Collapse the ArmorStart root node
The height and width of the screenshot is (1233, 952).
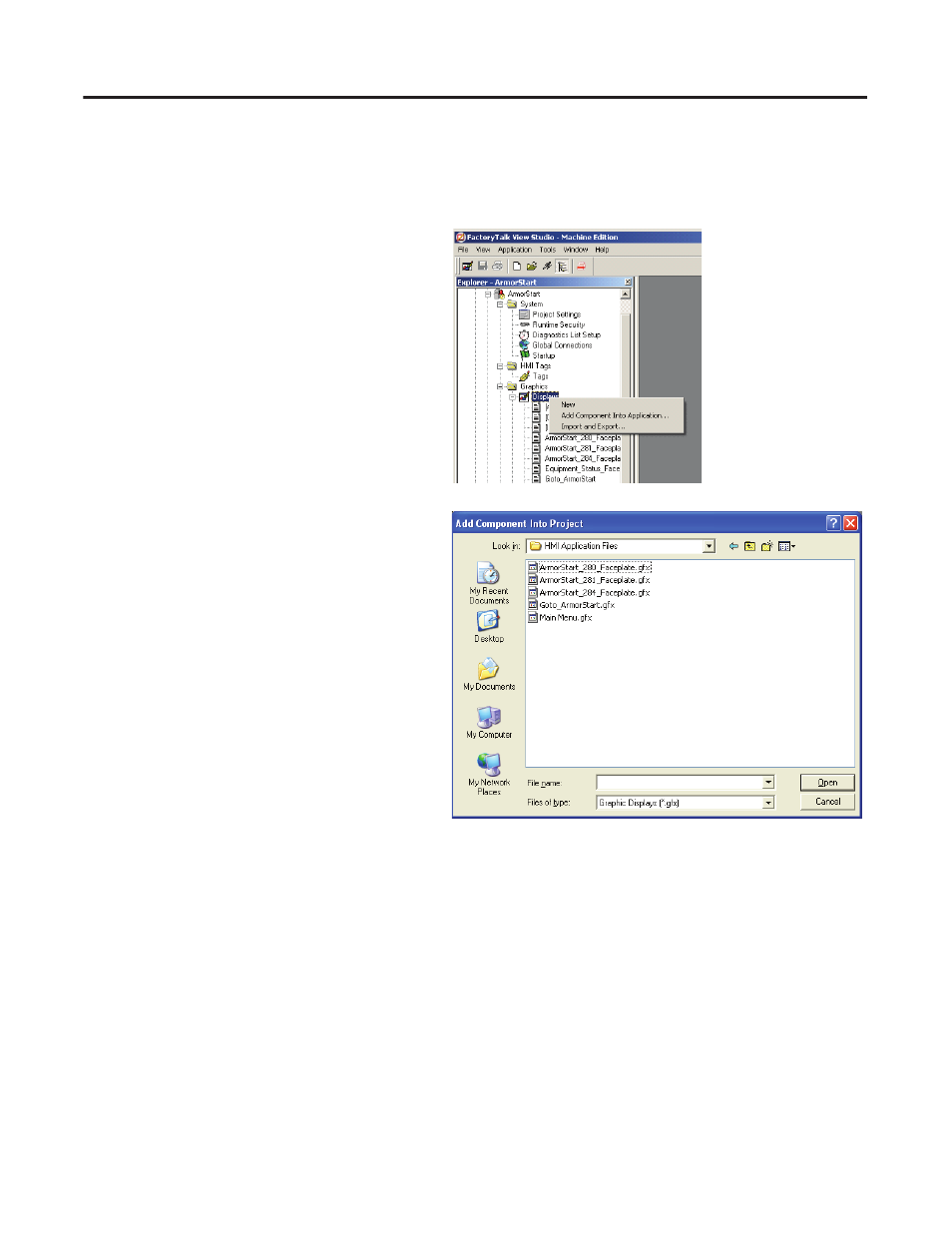click(488, 295)
